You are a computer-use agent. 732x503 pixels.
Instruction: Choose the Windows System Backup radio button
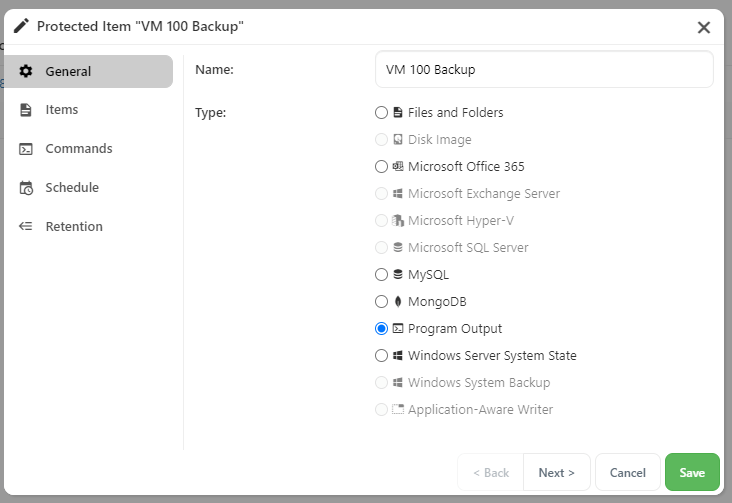[x=381, y=383]
